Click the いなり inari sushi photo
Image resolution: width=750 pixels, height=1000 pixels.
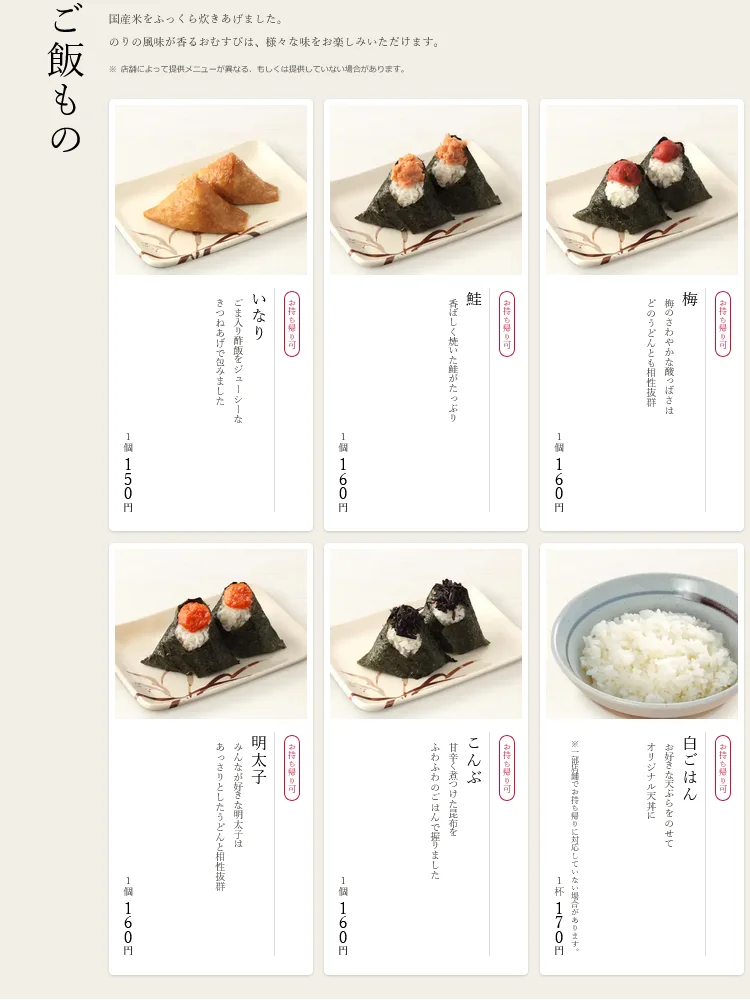click(210, 190)
